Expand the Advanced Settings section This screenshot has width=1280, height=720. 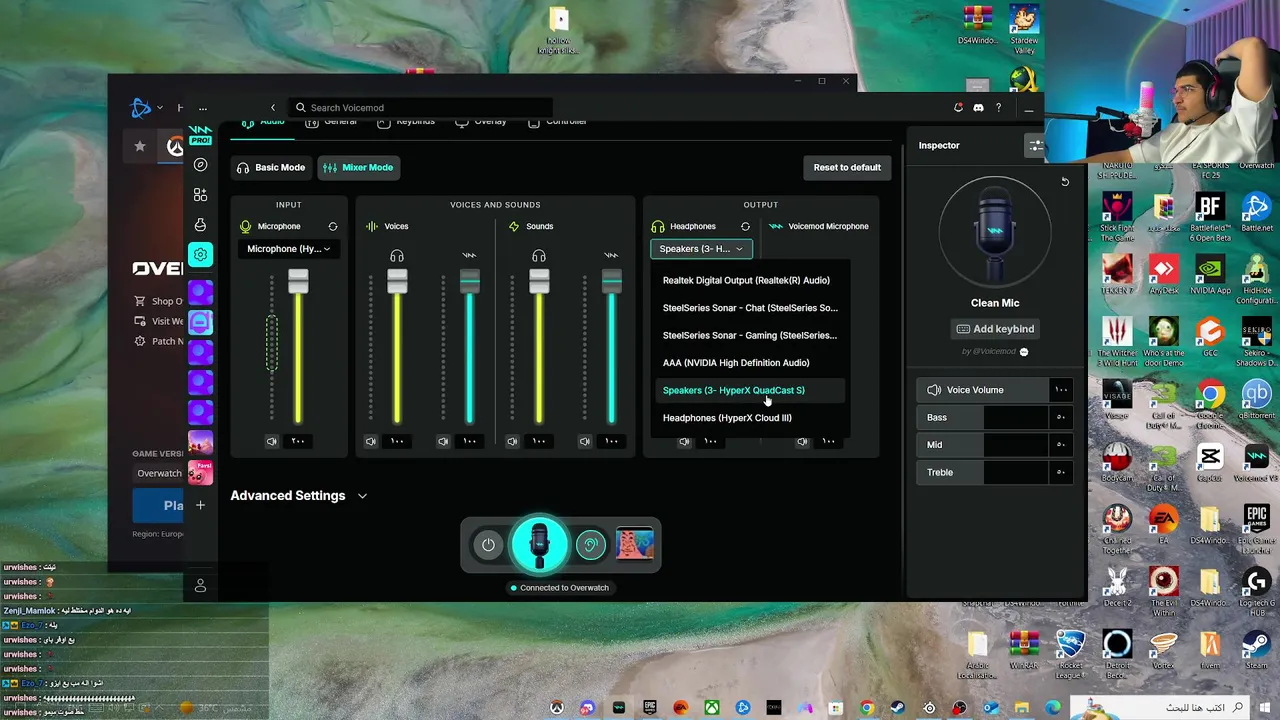click(299, 496)
